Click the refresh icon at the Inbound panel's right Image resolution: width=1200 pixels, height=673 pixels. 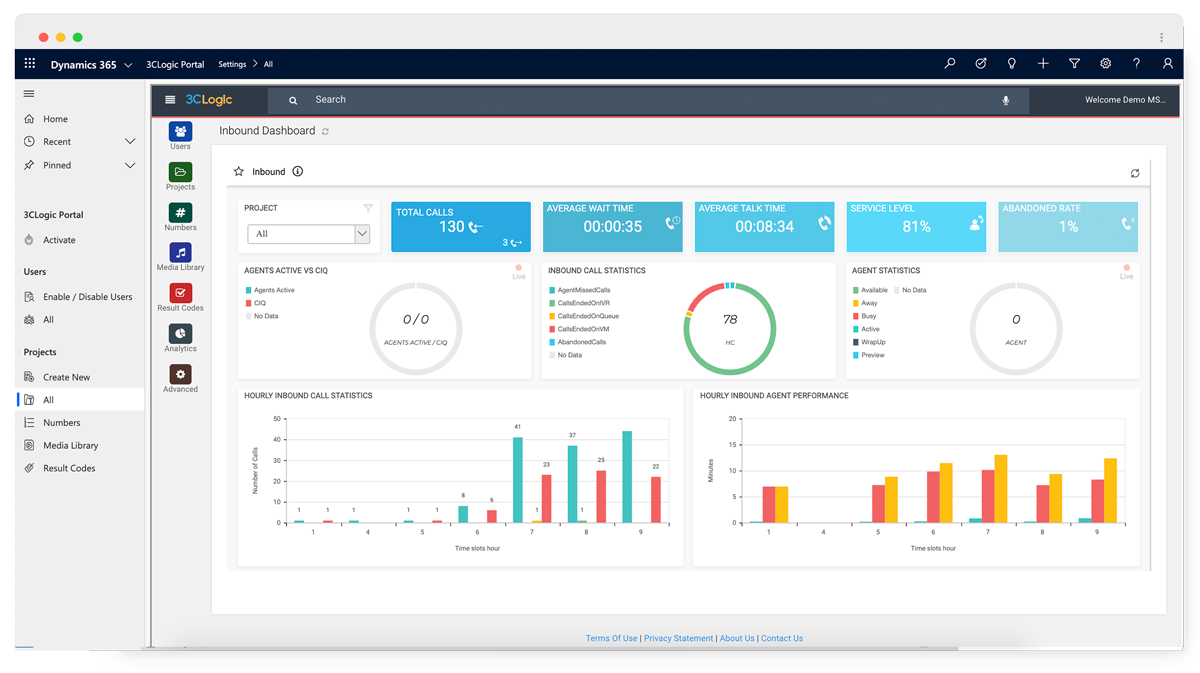click(x=1135, y=174)
